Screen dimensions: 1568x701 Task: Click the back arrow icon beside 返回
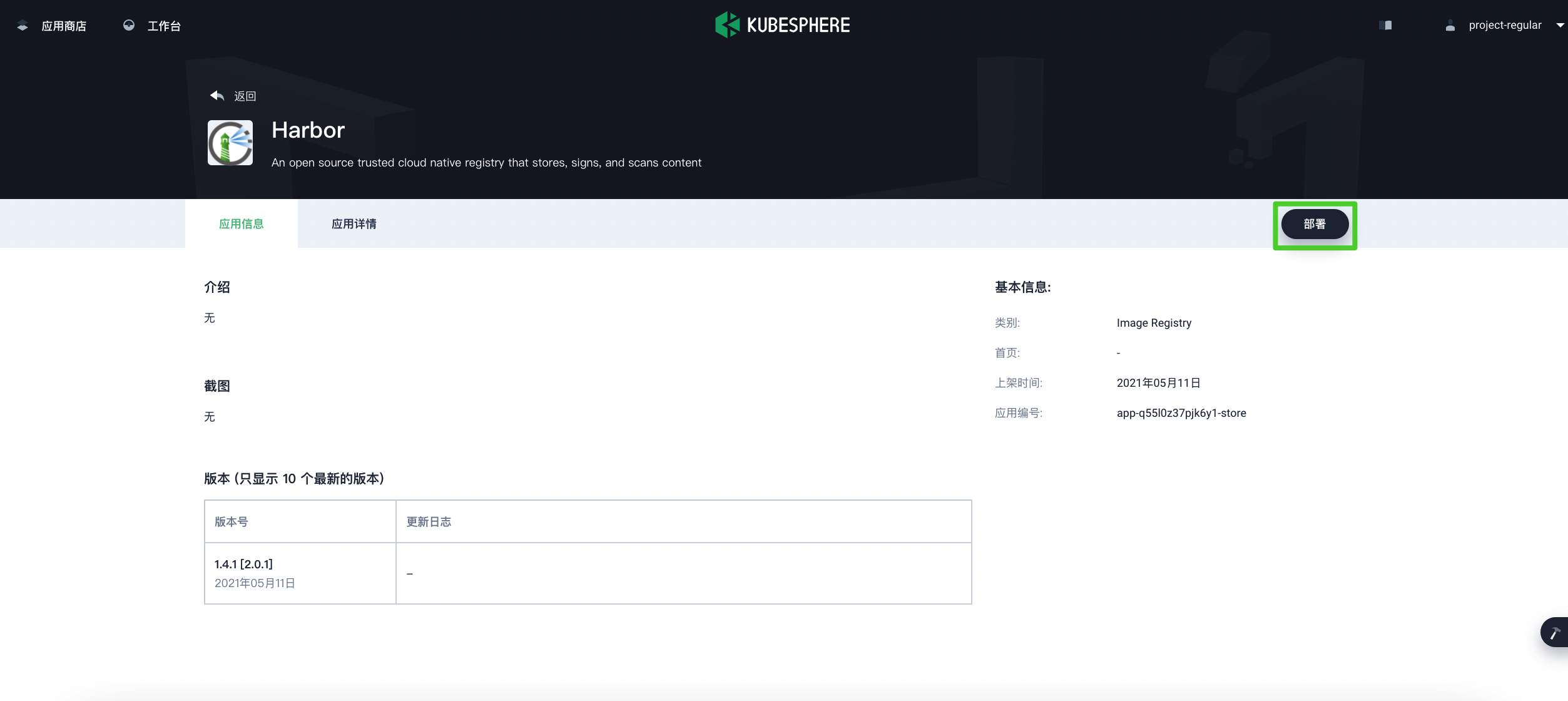tap(216, 95)
